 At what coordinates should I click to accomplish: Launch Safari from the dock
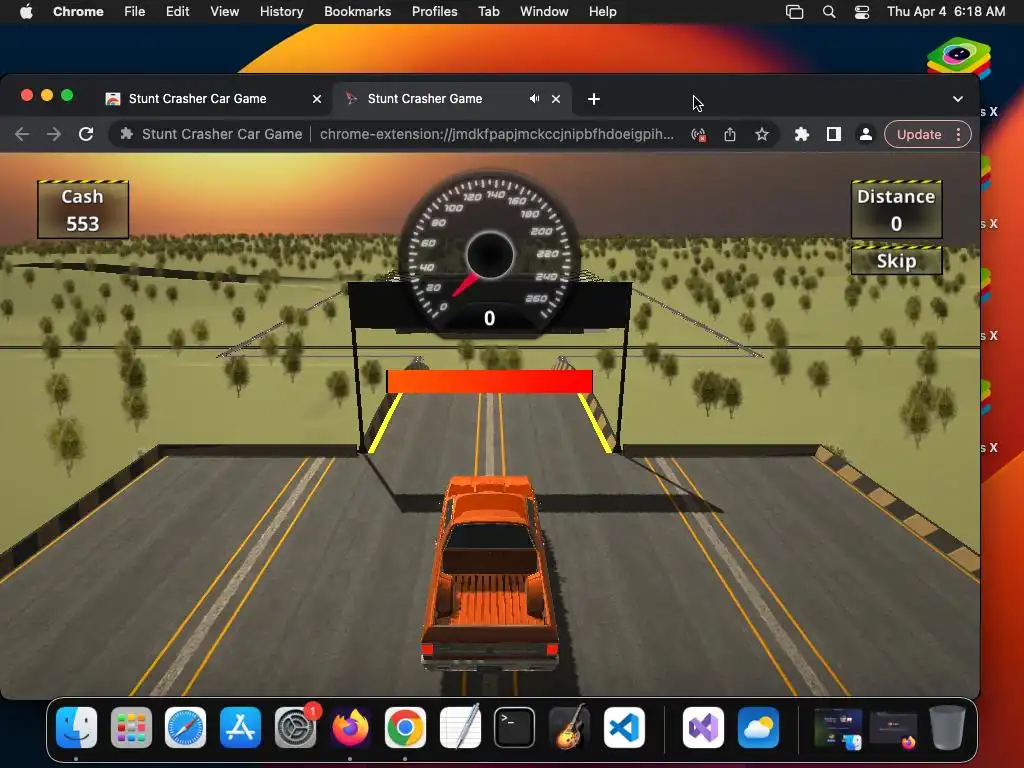pyautogui.click(x=185, y=728)
